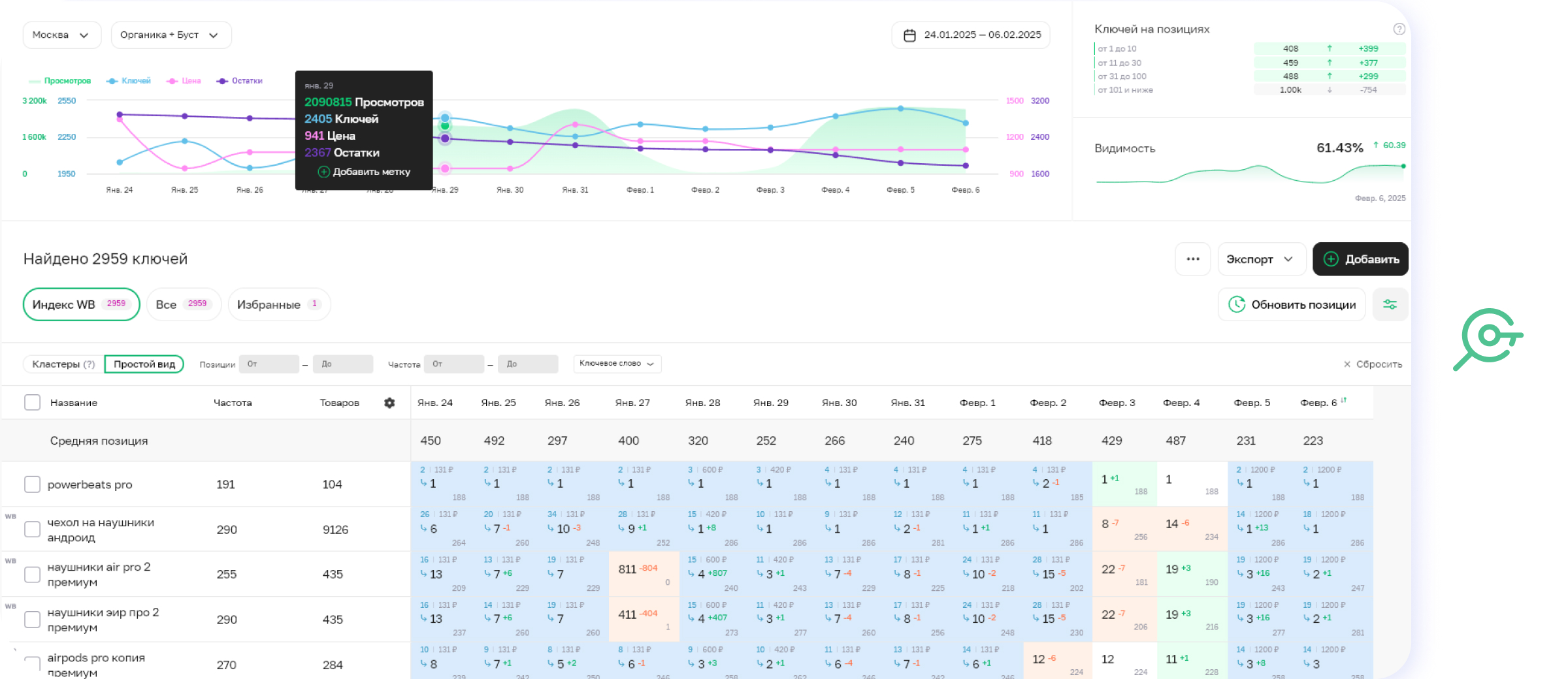Sort by the Товаров column header

pos(339,403)
